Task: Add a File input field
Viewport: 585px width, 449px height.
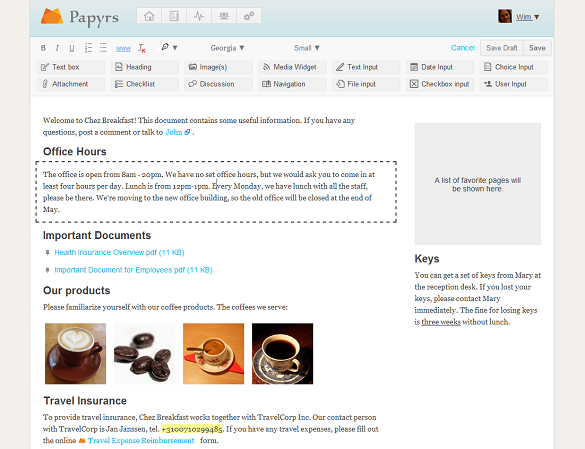Action: tap(366, 84)
